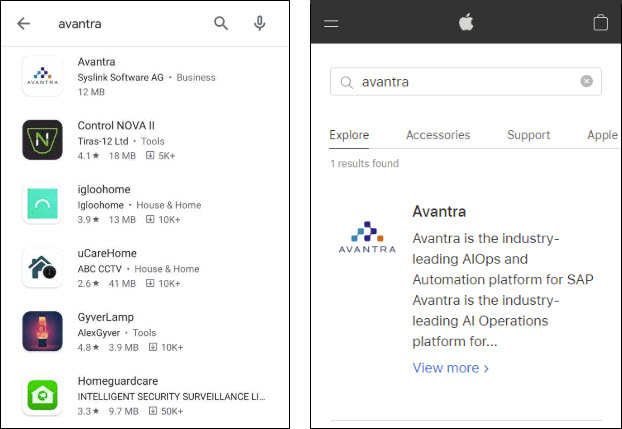The width and height of the screenshot is (622, 429).
Task: Open the Apple site hamburger menu
Action: [x=331, y=23]
